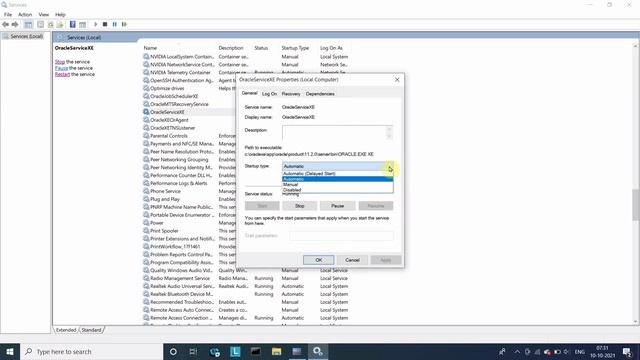Click the Start Service play icon
This screenshot has width=640, height=360.
[x=96, y=24]
